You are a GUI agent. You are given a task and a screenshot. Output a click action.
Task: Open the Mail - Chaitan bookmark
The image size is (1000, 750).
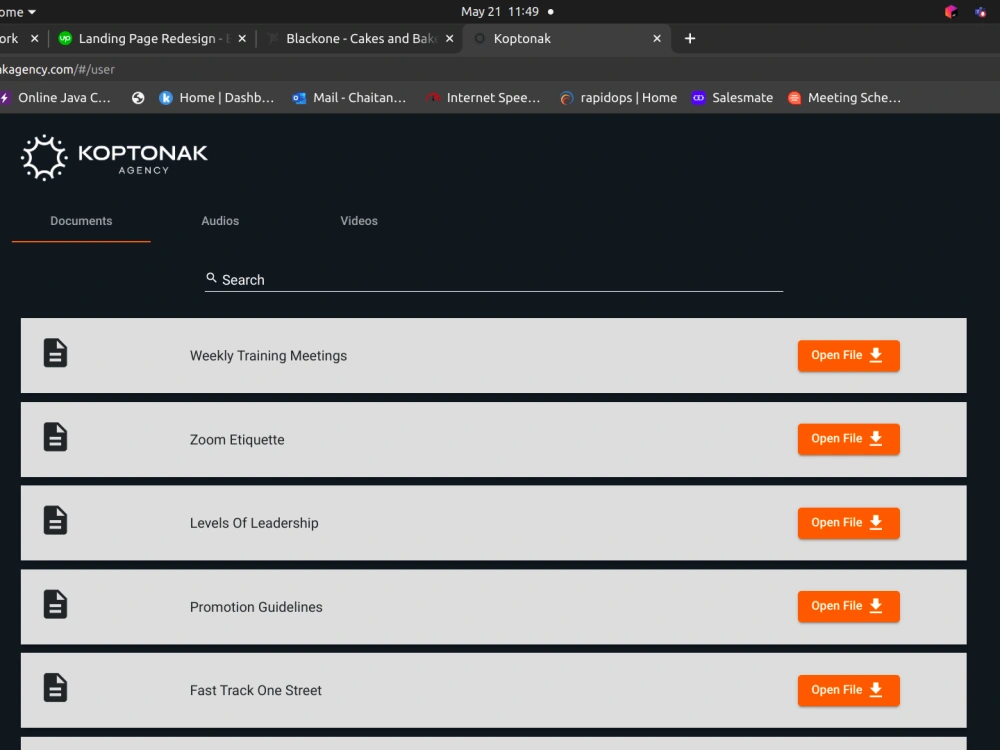[349, 98]
